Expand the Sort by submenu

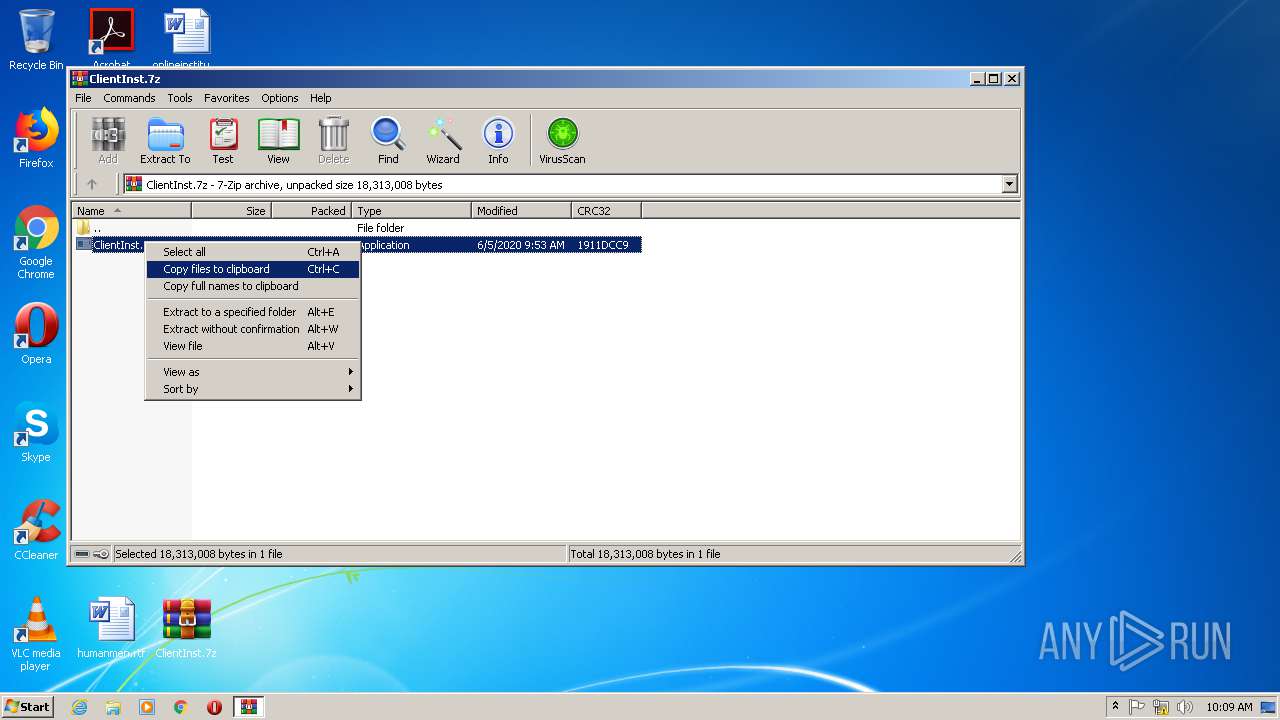pyautogui.click(x=253, y=389)
